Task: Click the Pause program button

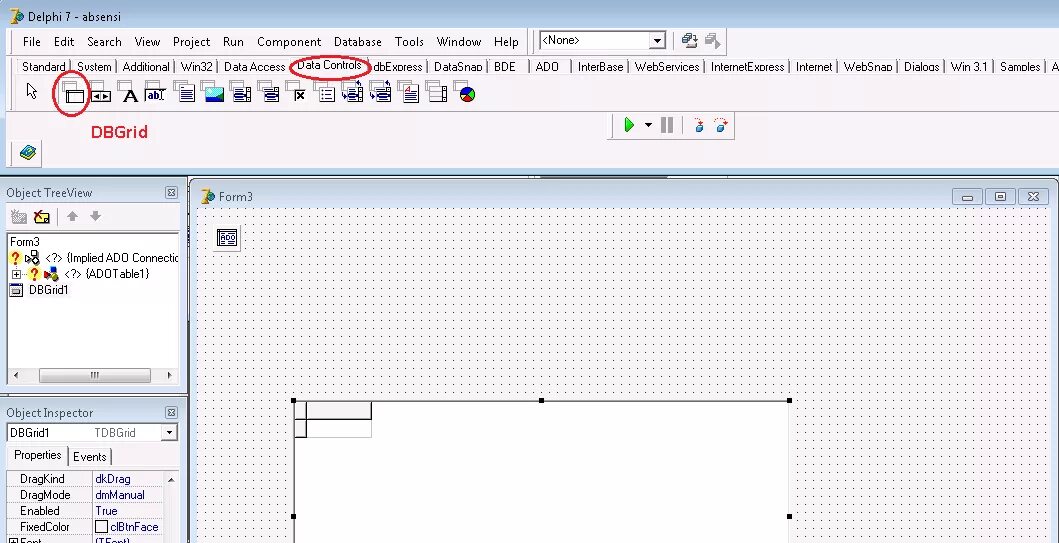Action: pyautogui.click(x=667, y=125)
